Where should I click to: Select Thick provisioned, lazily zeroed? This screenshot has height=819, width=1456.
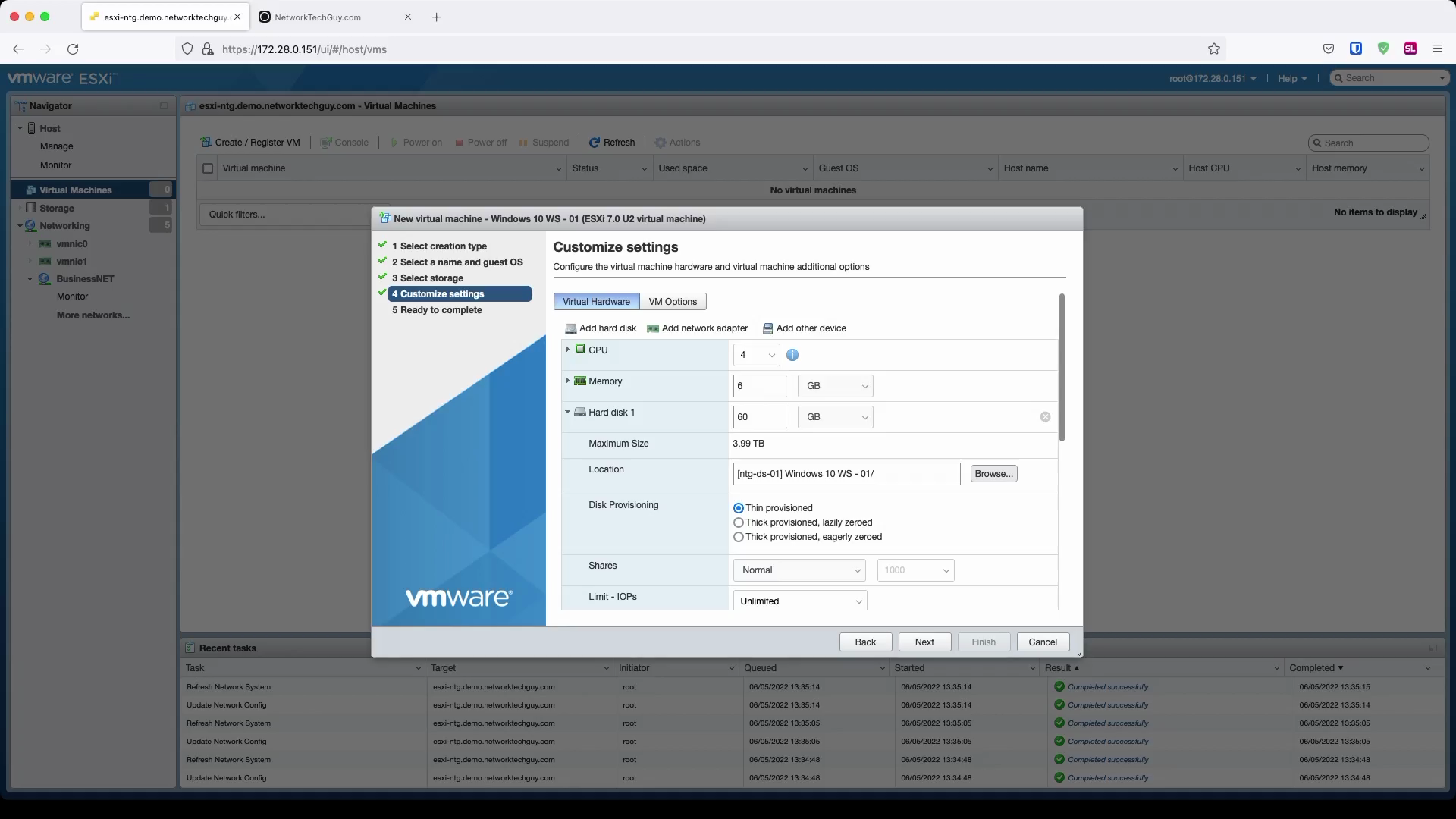[x=739, y=522]
